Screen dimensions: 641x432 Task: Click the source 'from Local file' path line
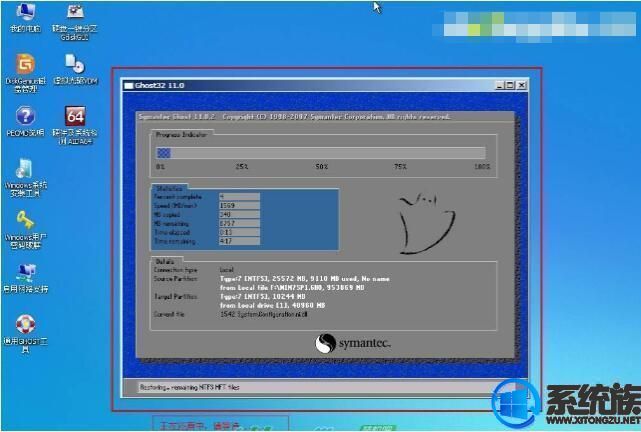[292, 288]
